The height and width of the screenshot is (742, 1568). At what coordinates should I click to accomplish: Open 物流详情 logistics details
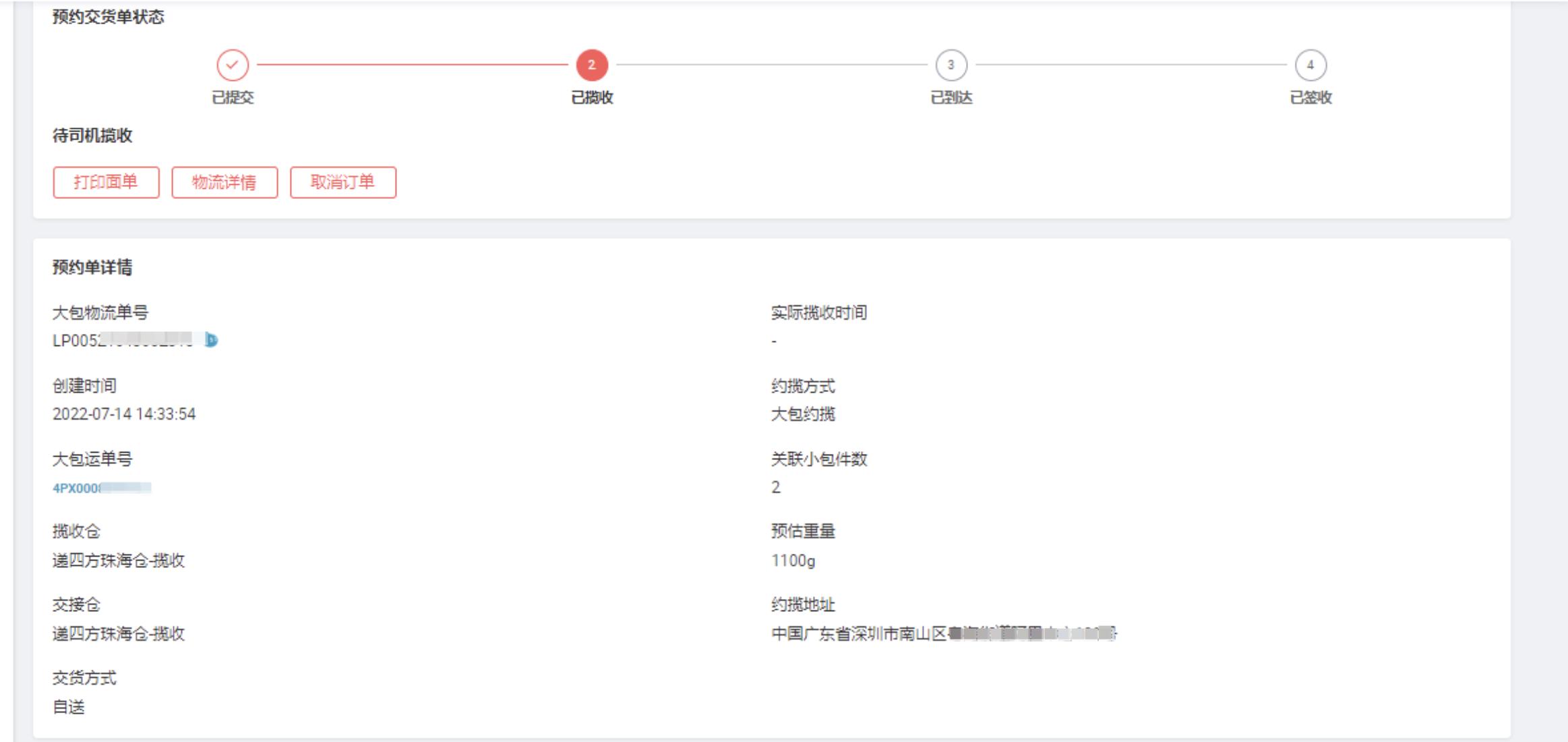[225, 181]
